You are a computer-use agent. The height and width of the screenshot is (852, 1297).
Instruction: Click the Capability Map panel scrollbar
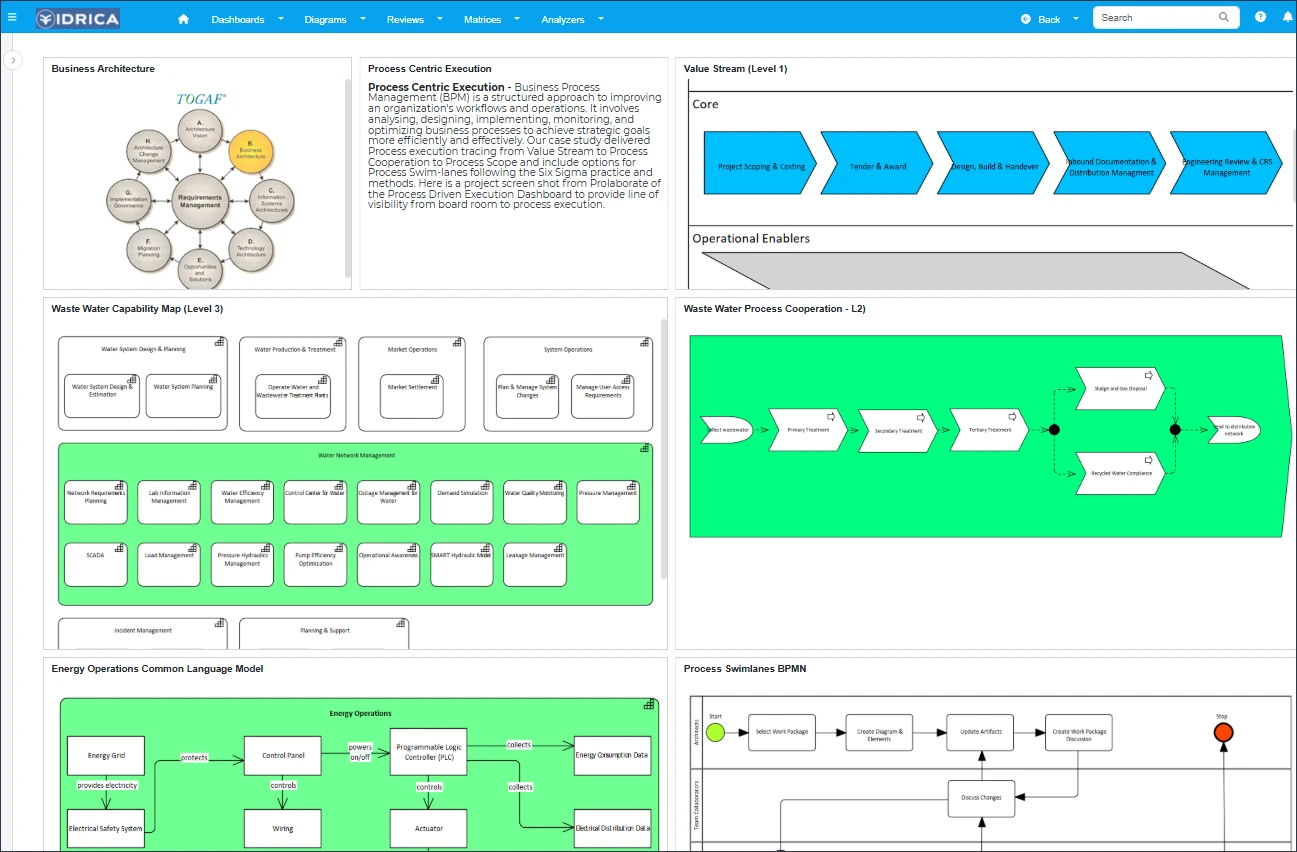click(664, 450)
